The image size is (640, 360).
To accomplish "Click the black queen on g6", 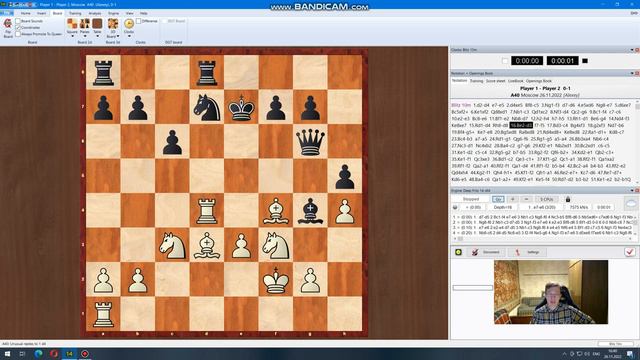I will click(310, 142).
